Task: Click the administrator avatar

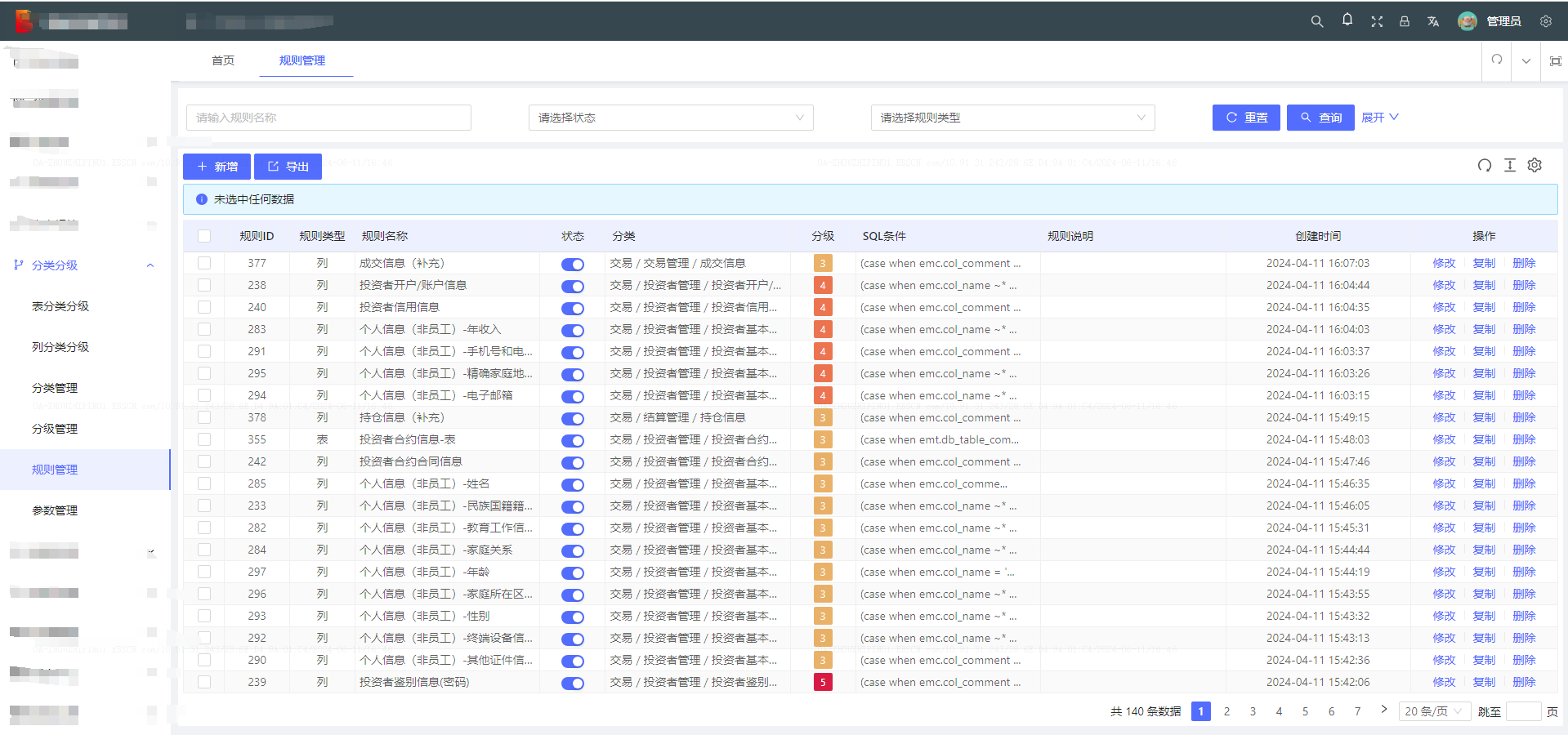Action: click(x=1467, y=21)
